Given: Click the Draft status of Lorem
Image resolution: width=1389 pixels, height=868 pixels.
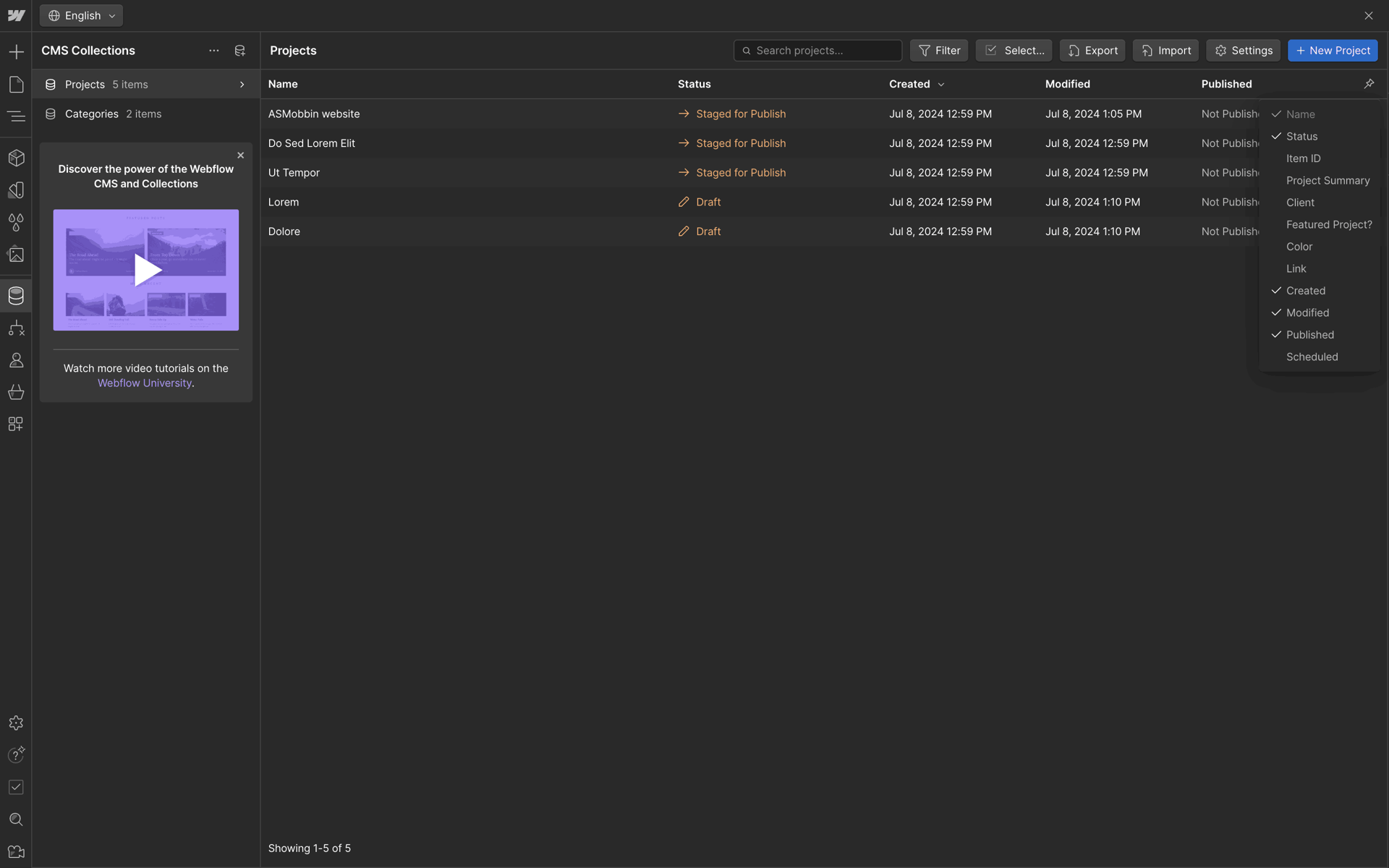Looking at the screenshot, I should [x=700, y=203].
